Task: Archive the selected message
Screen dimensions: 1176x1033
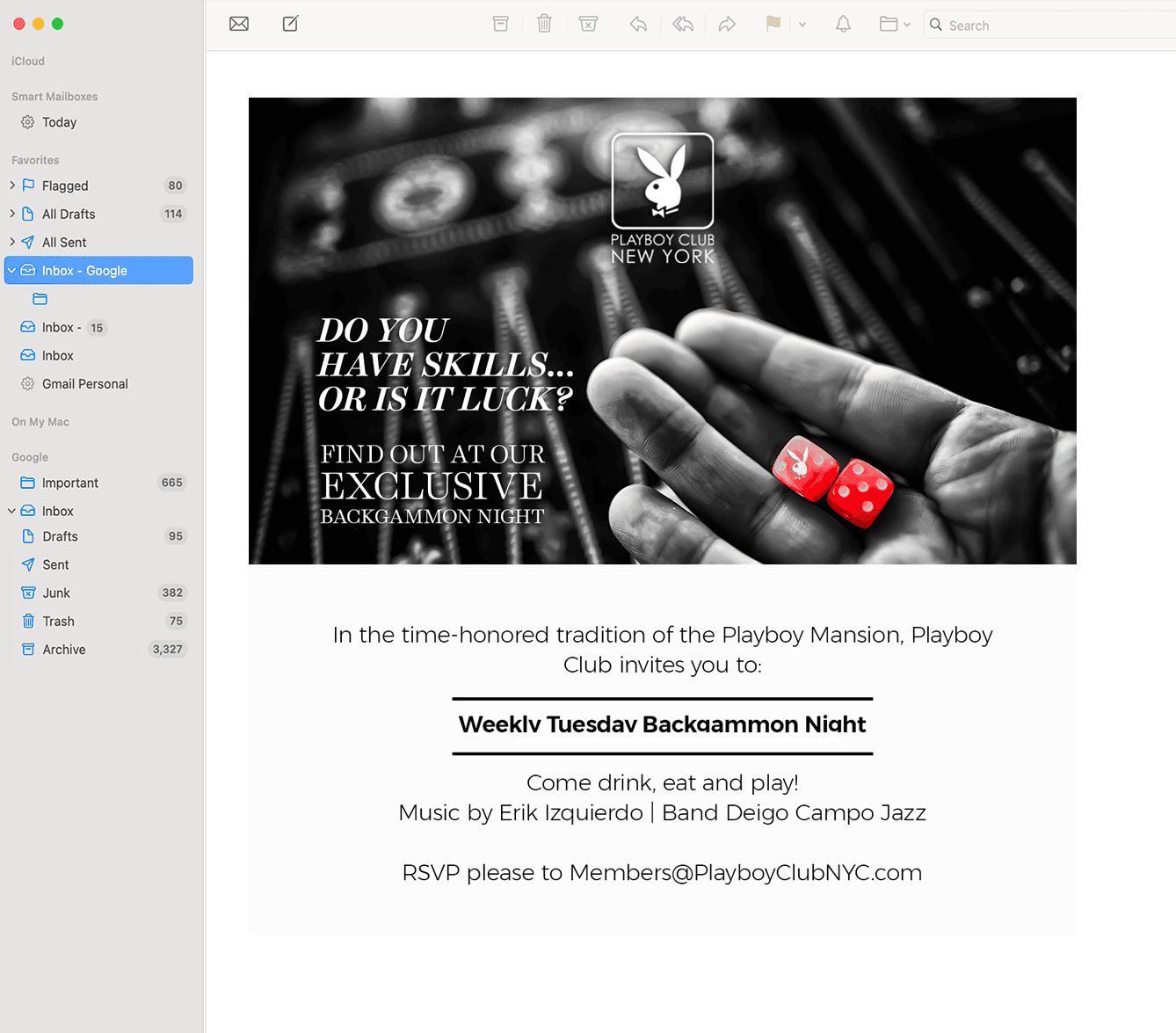Action: click(500, 24)
